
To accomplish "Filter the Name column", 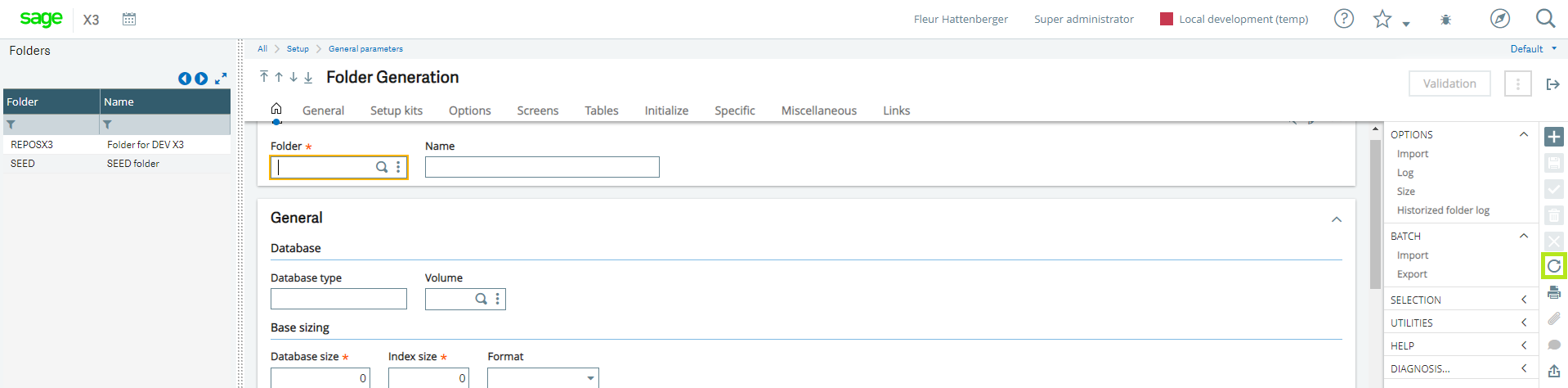I will coord(107,124).
